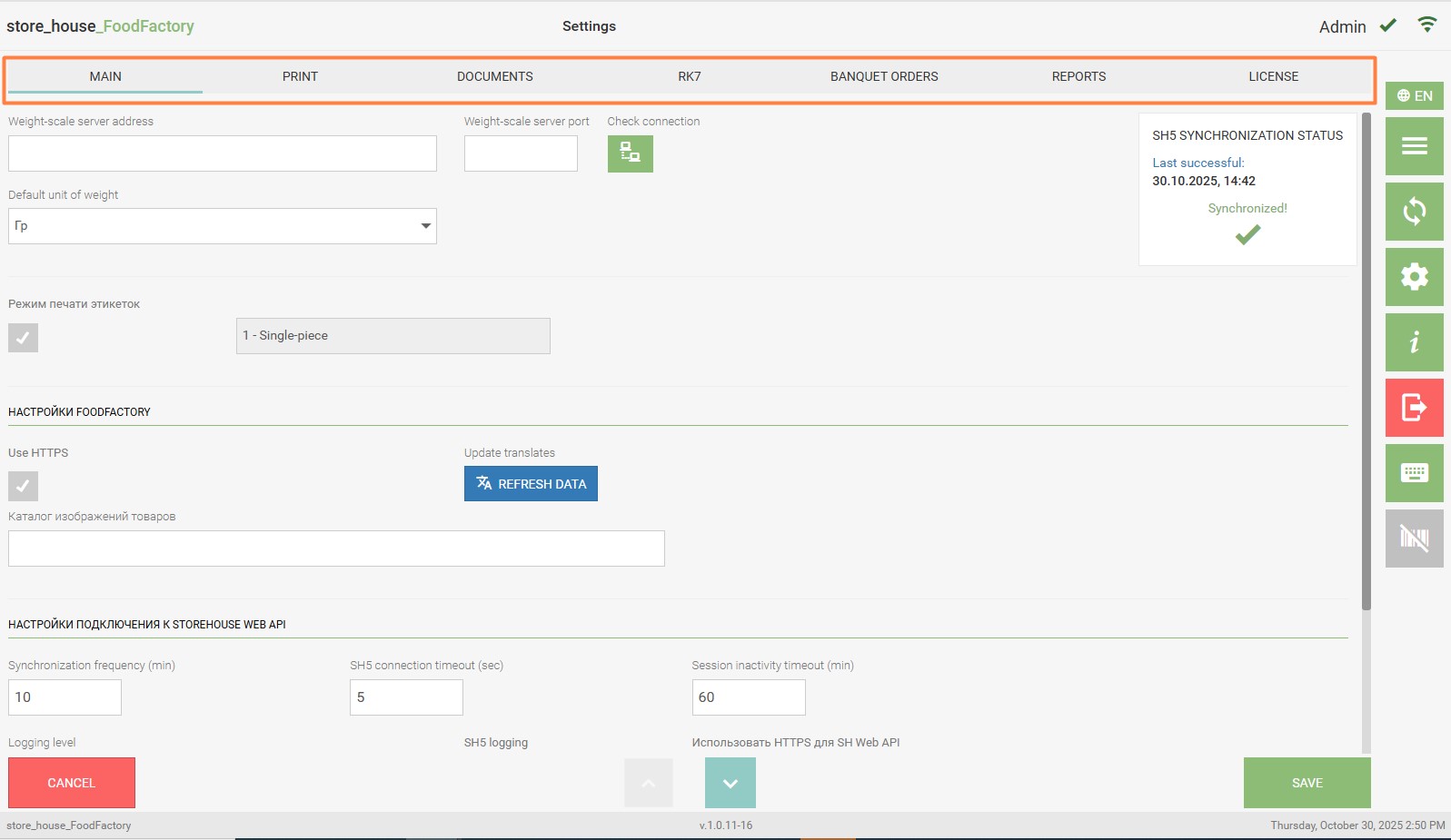Switch language with EN button
This screenshot has height=840, width=1451.
pos(1414,95)
